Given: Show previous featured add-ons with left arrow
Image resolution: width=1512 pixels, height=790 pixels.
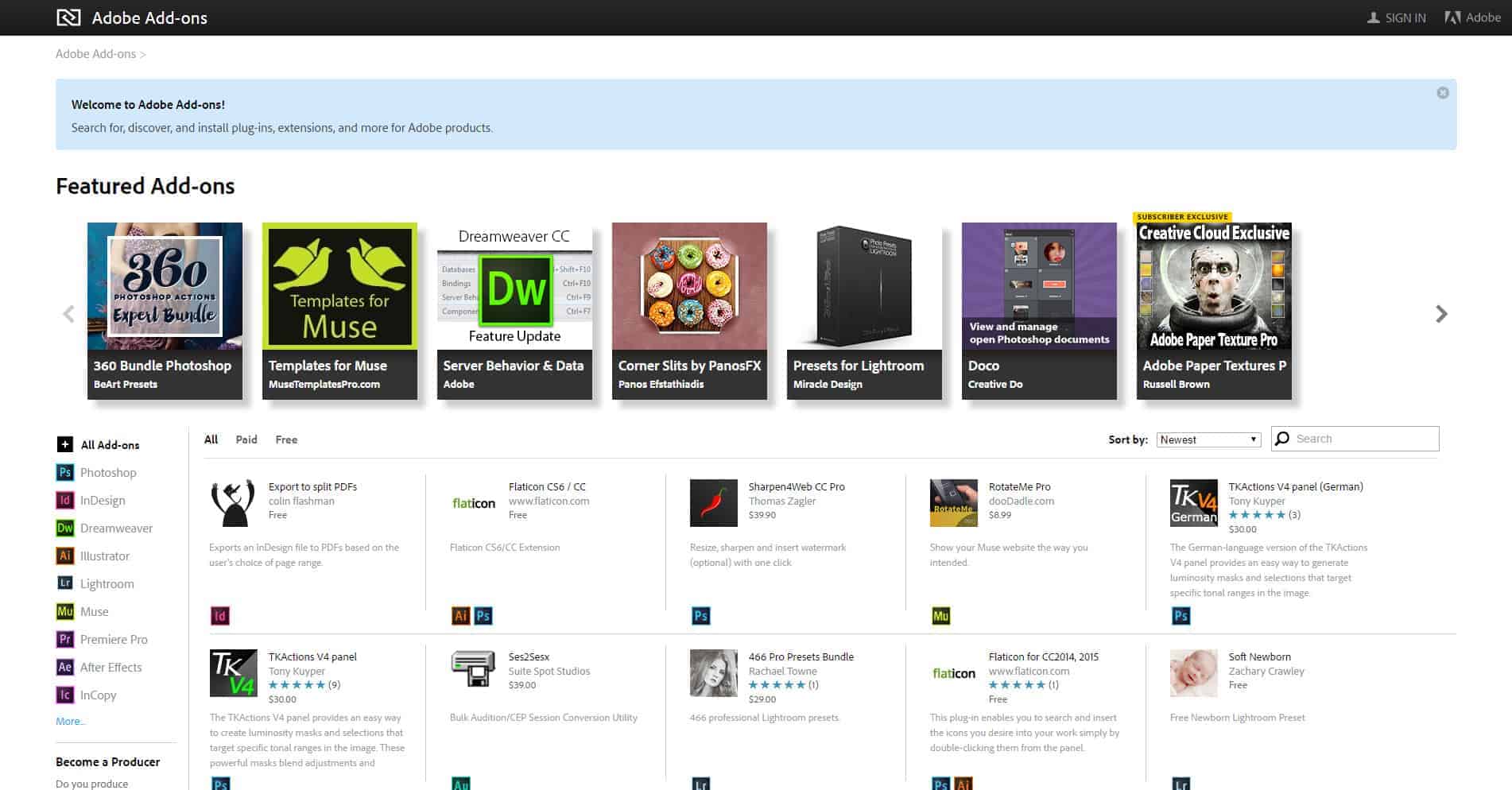Looking at the screenshot, I should (x=69, y=314).
